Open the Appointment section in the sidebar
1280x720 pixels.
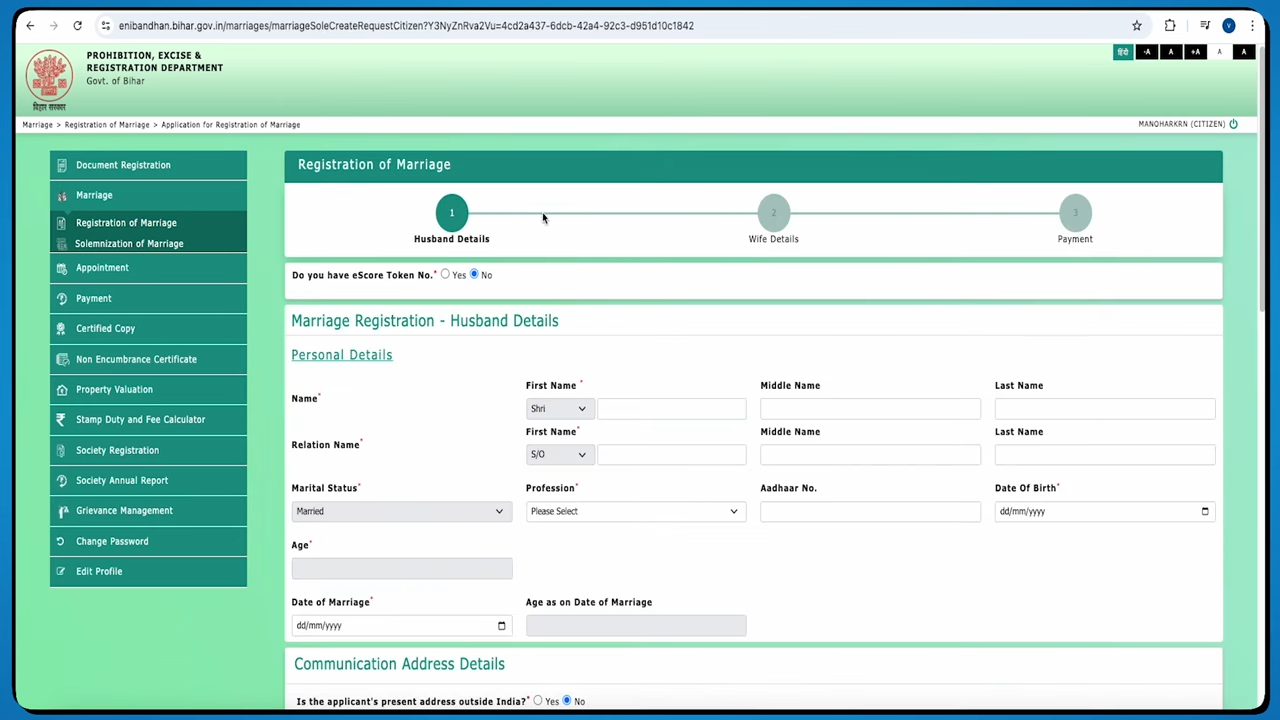[x=102, y=267]
